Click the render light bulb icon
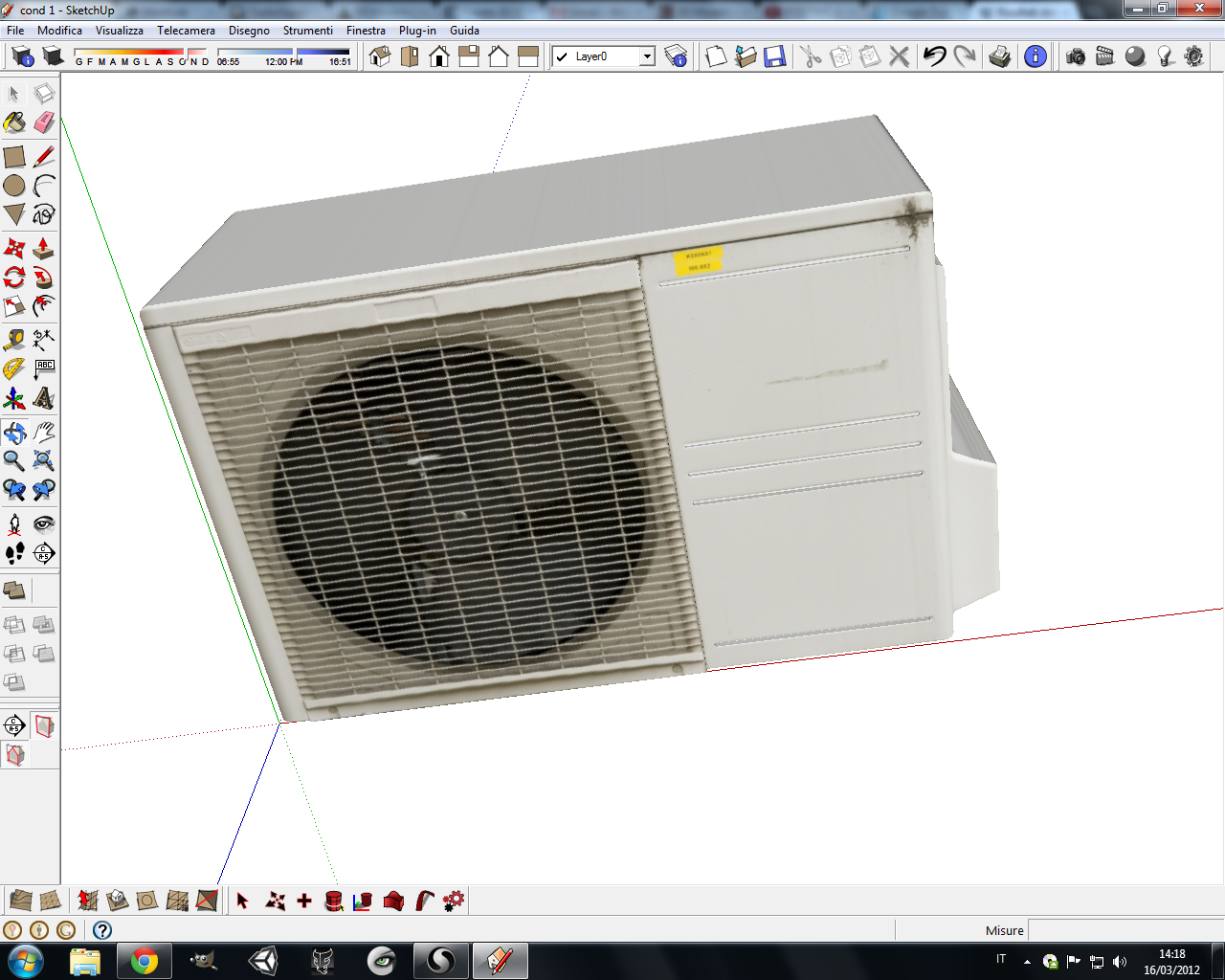The width and height of the screenshot is (1225, 980). tap(1165, 56)
